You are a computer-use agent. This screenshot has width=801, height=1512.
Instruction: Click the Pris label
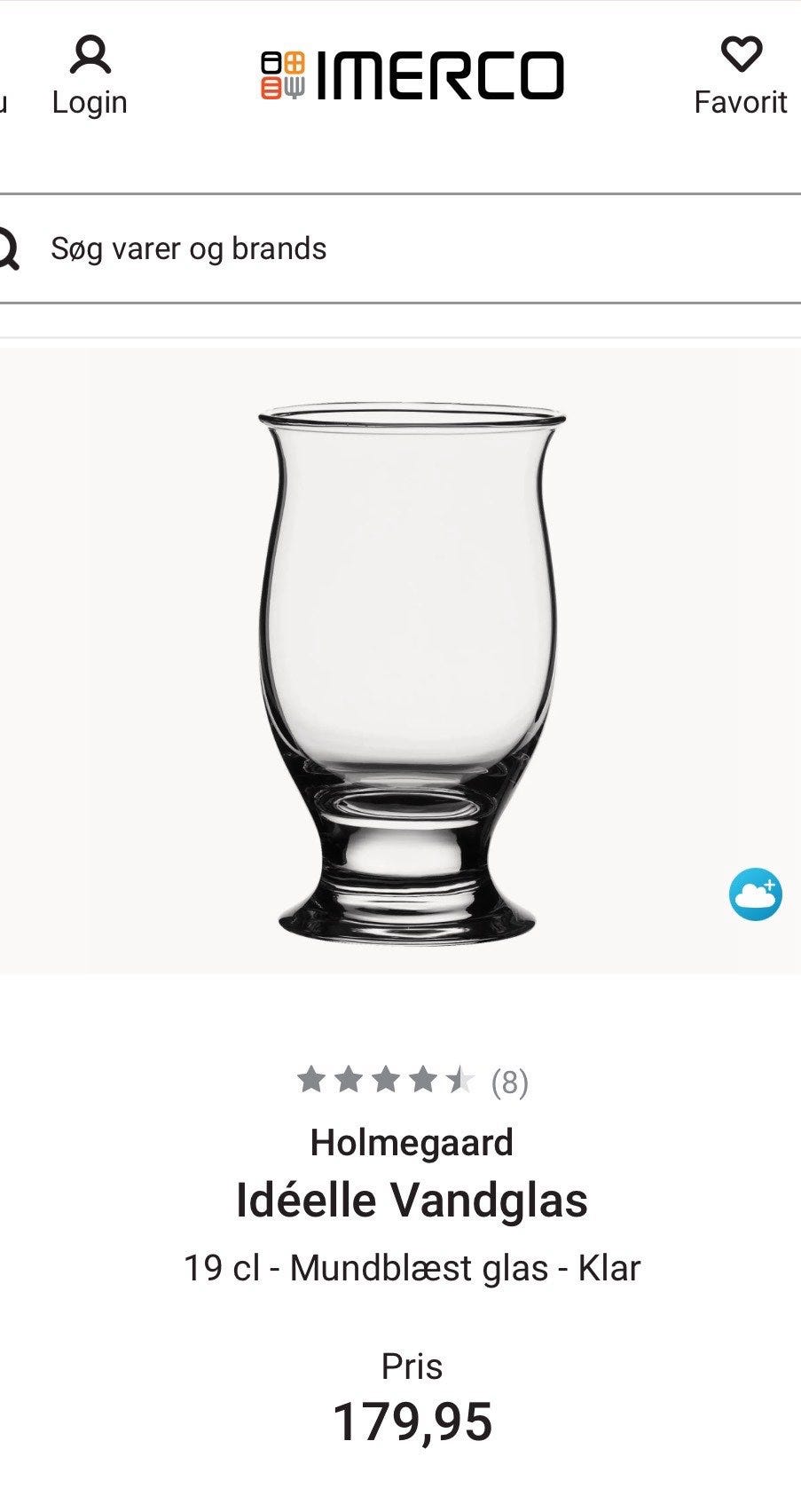pyautogui.click(x=412, y=1366)
